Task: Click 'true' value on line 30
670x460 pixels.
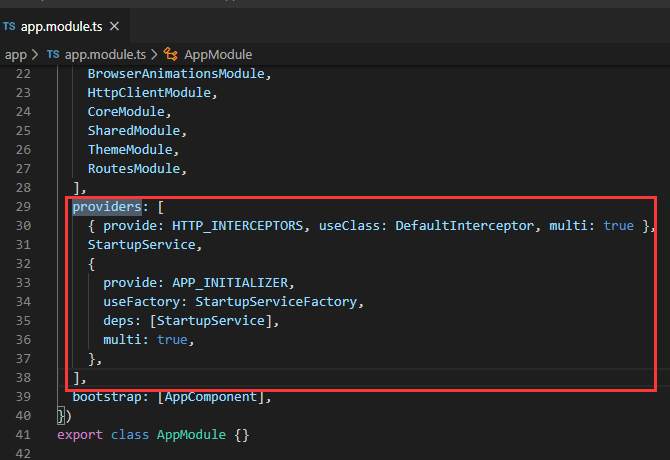Action: [618, 226]
